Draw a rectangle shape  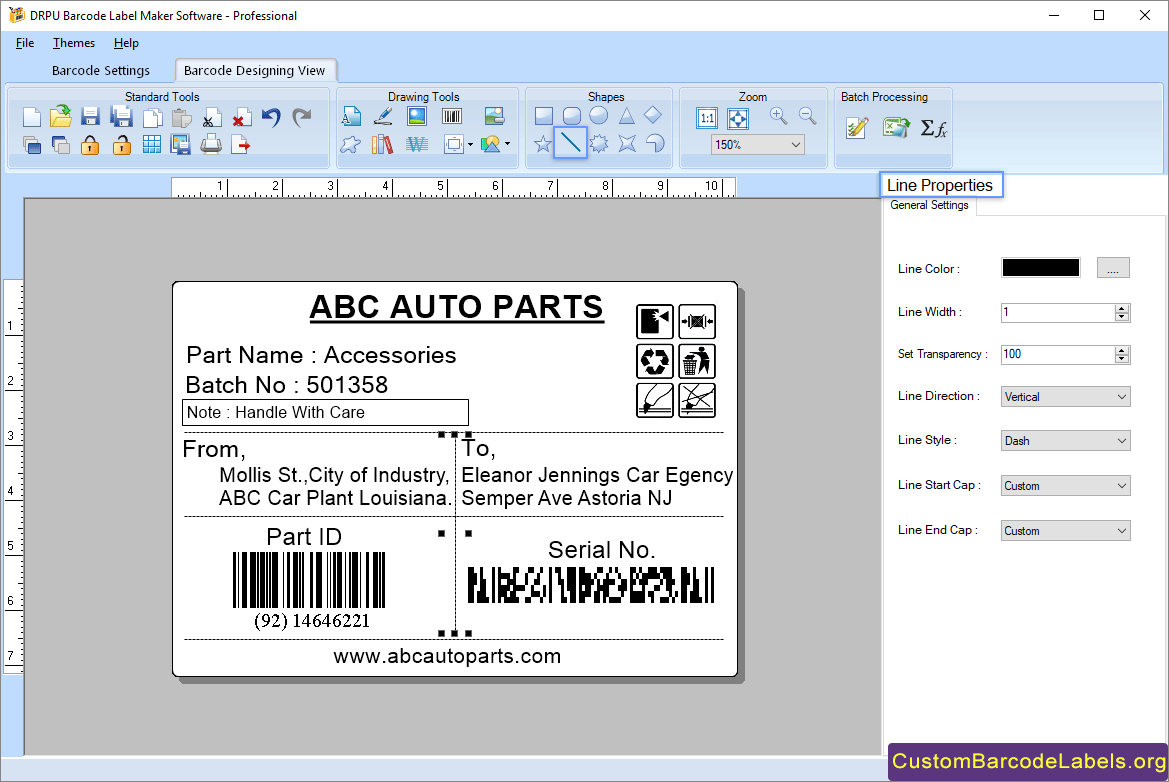pyautogui.click(x=543, y=116)
